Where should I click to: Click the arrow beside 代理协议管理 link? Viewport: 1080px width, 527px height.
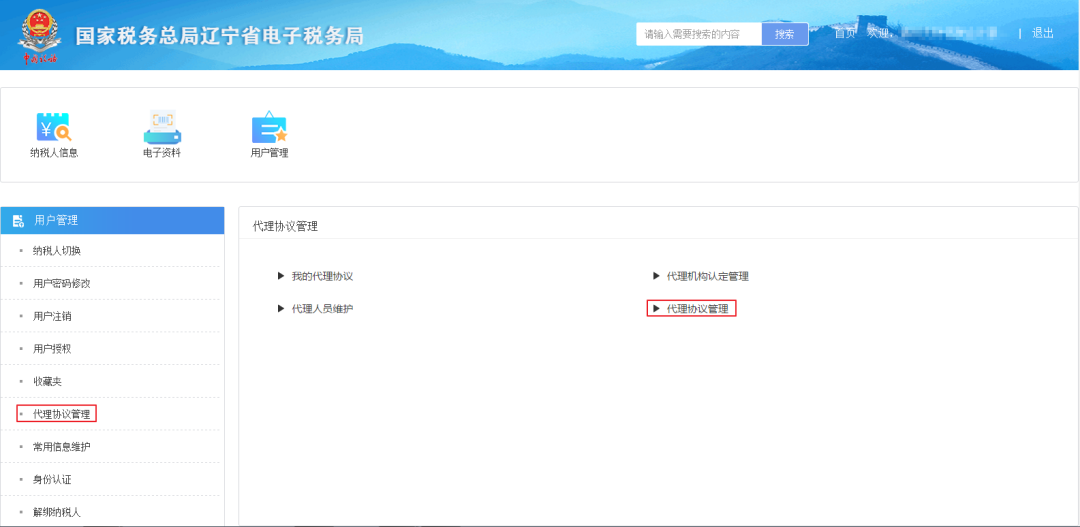pos(656,309)
